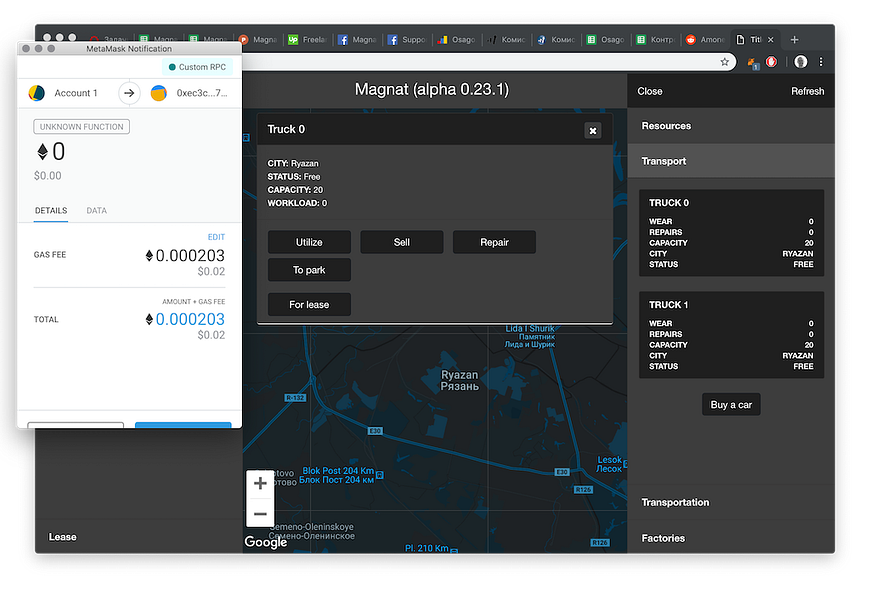The height and width of the screenshot is (600, 870).
Task: Zoom in on the map
Action: click(x=260, y=483)
